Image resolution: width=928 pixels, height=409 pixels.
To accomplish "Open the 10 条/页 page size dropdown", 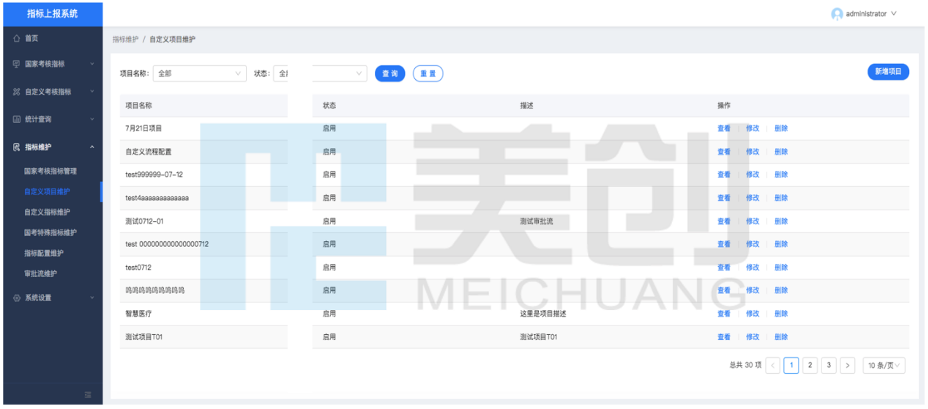I will click(884, 366).
